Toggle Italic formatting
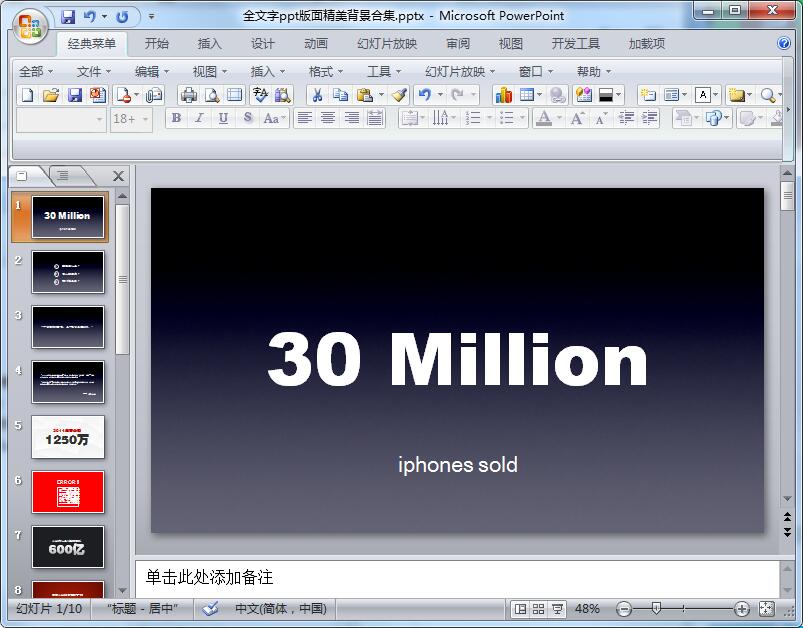Viewport: 803px width, 628px height. [199, 119]
